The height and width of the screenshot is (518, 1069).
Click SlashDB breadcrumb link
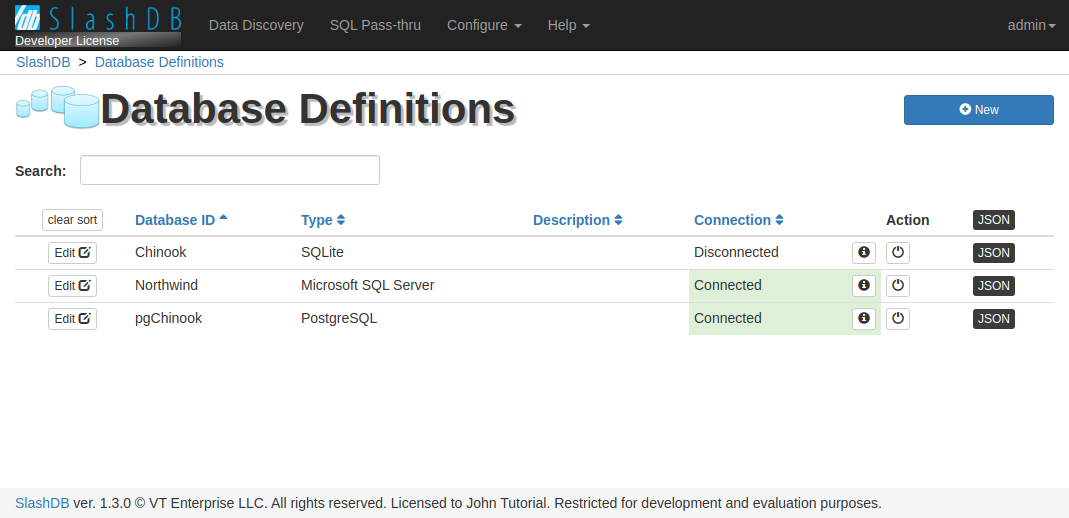[x=43, y=62]
